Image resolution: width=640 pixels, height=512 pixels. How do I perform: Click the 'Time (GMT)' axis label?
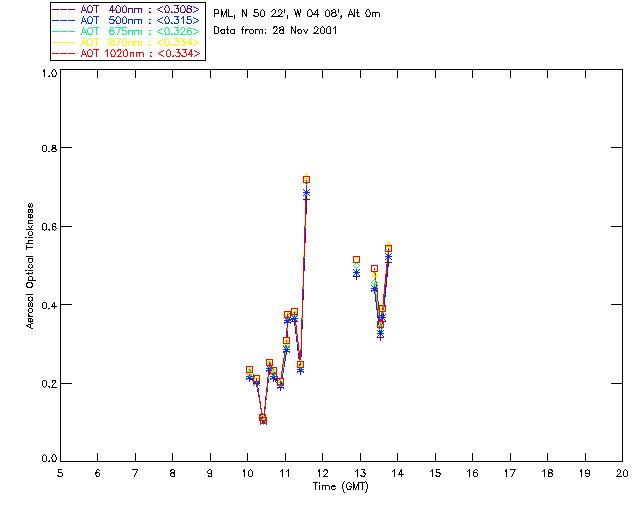coord(340,487)
